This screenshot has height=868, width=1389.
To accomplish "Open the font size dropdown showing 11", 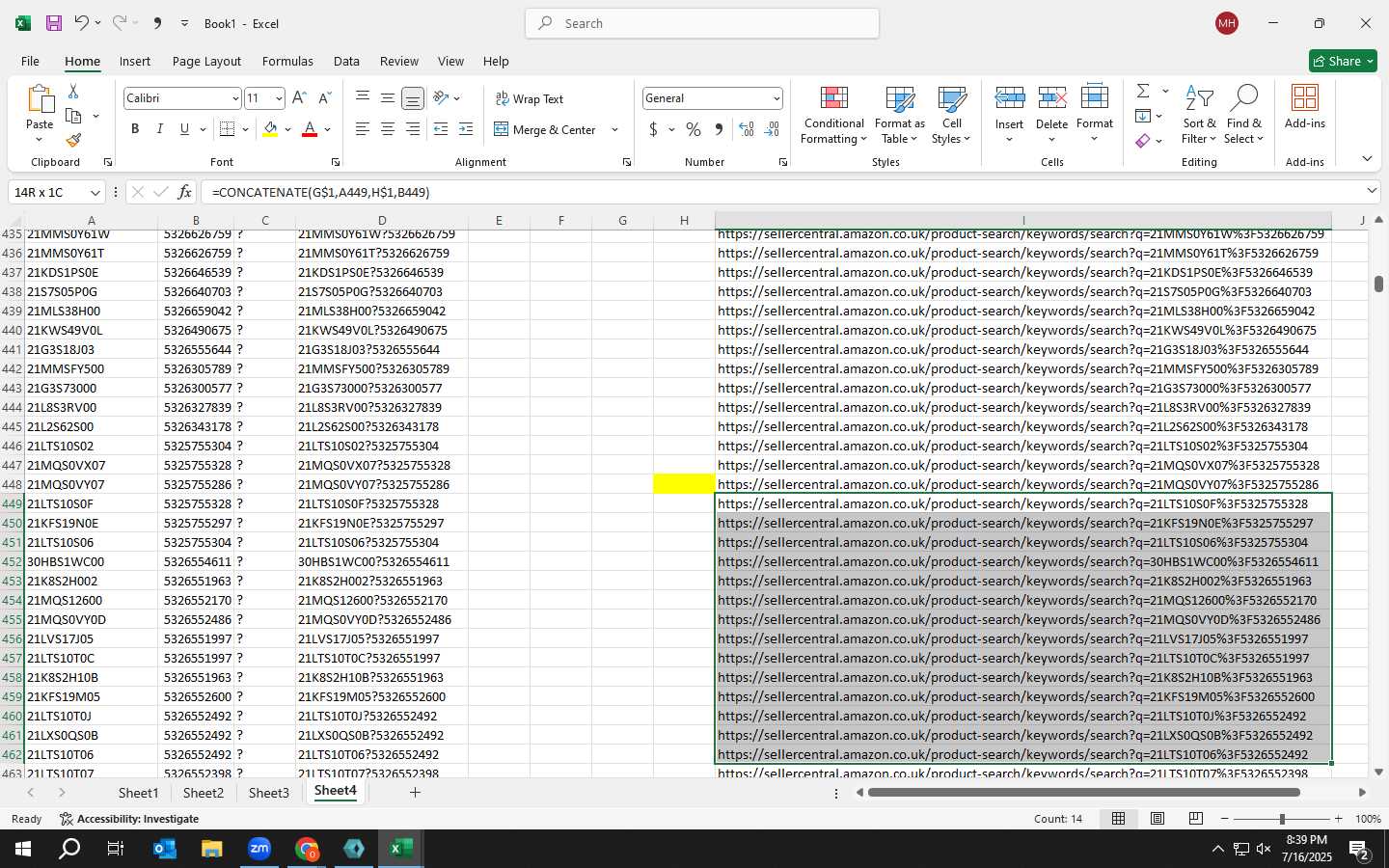I will (279, 98).
